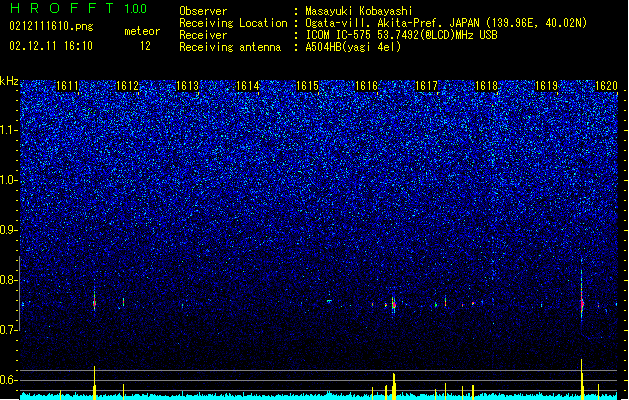The height and width of the screenshot is (400, 629).
Task: Select the filename 0212111610.png
Action: click(x=51, y=26)
